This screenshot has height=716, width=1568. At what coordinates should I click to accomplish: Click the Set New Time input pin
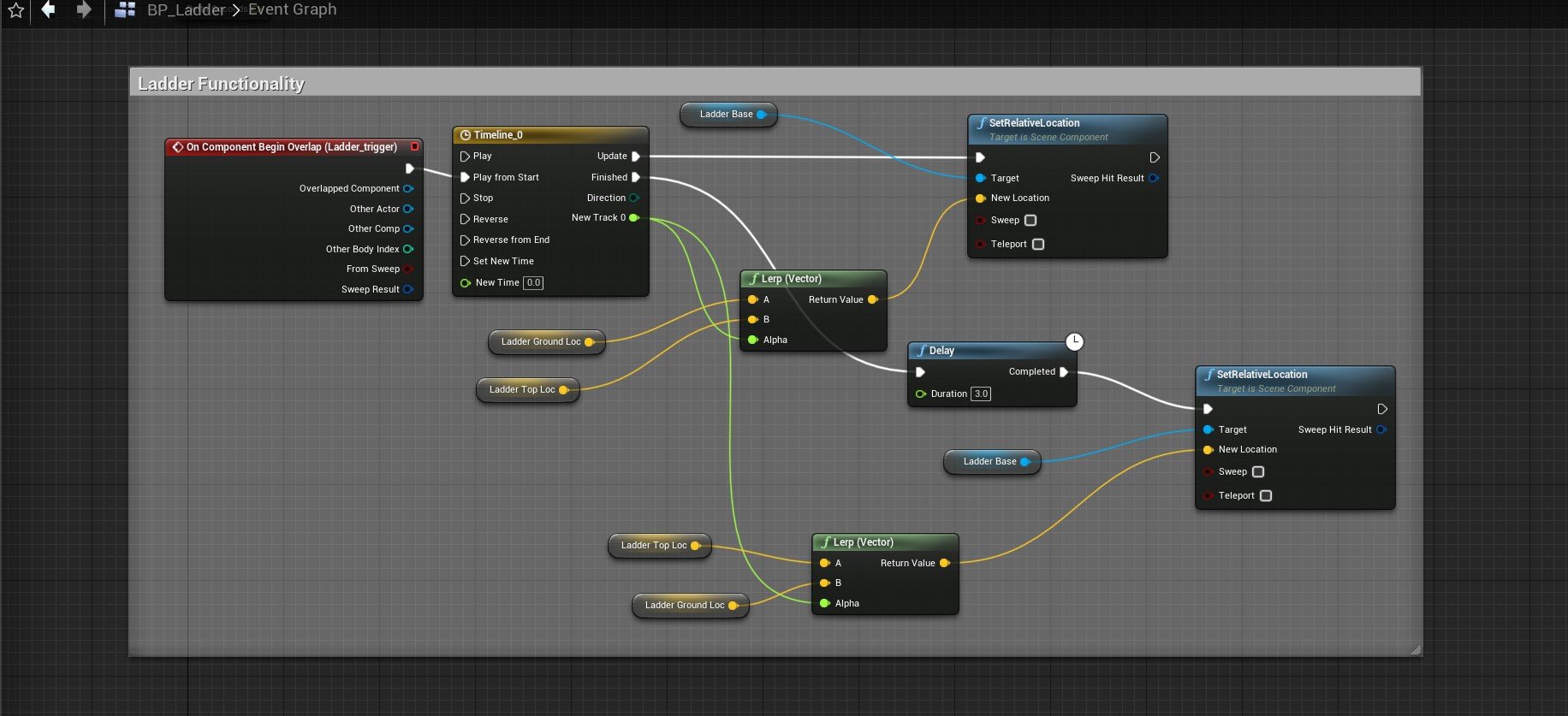click(x=465, y=261)
